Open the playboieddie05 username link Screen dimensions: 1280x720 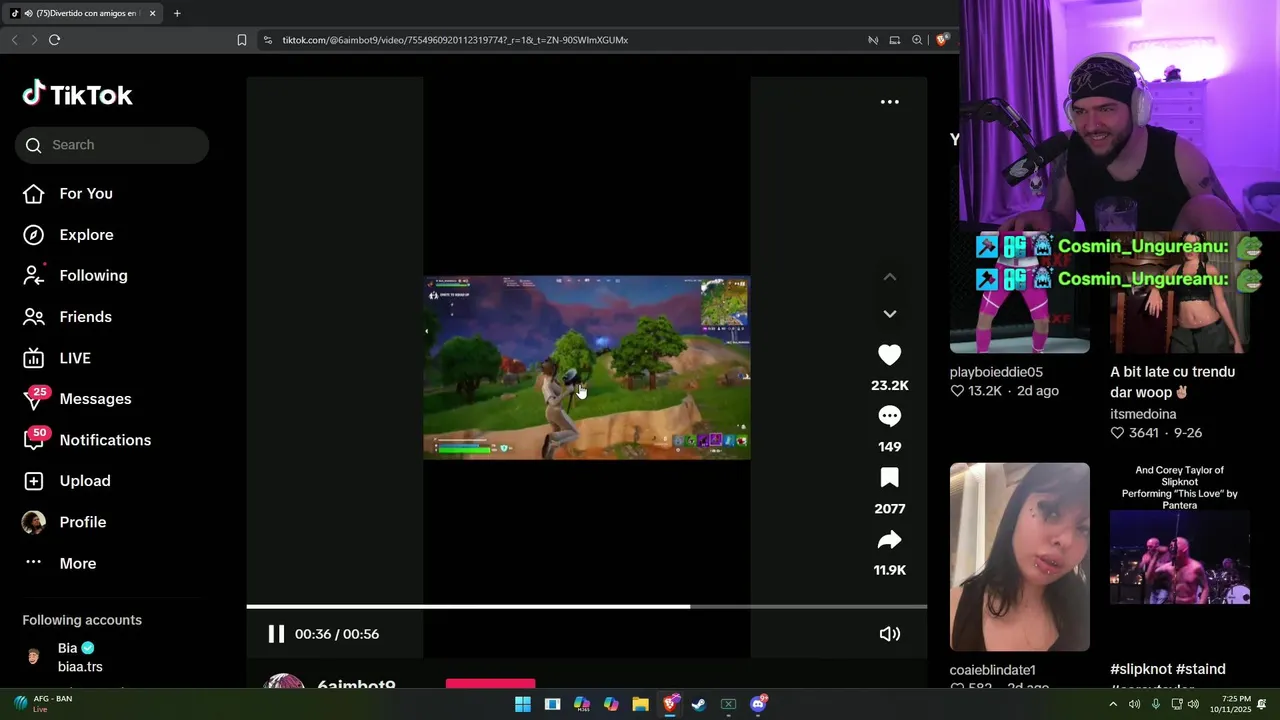pos(996,372)
